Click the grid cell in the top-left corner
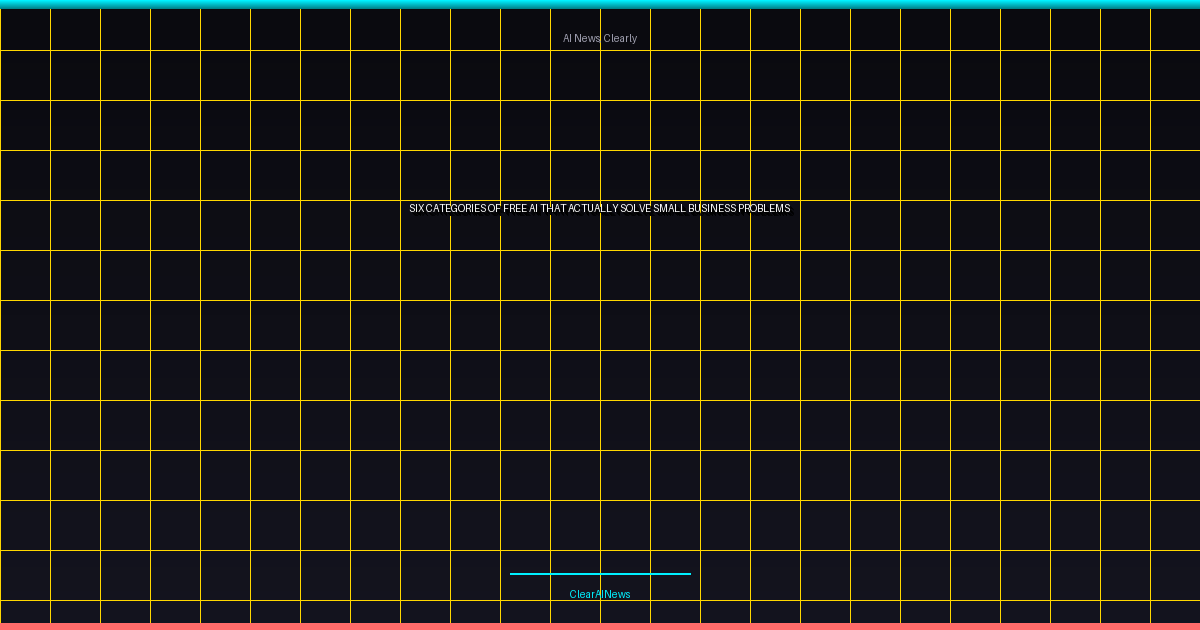The height and width of the screenshot is (630, 1200). pyautogui.click(x=25, y=29)
